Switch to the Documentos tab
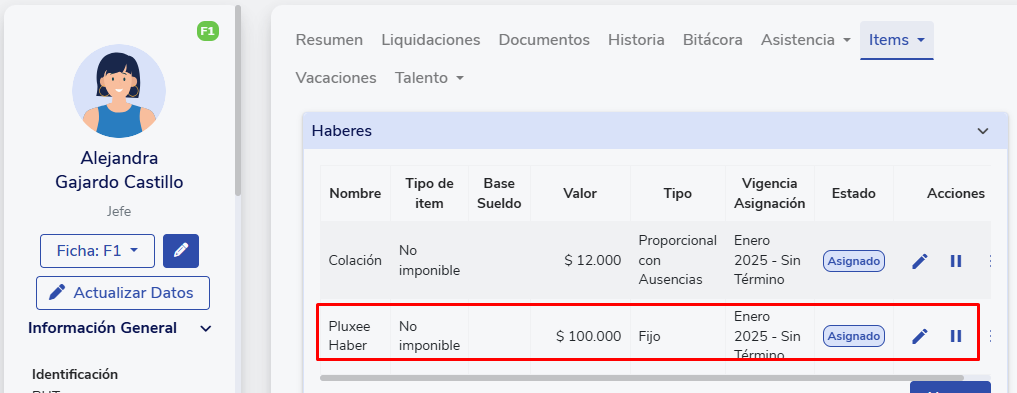This screenshot has width=1017, height=393. [x=544, y=40]
